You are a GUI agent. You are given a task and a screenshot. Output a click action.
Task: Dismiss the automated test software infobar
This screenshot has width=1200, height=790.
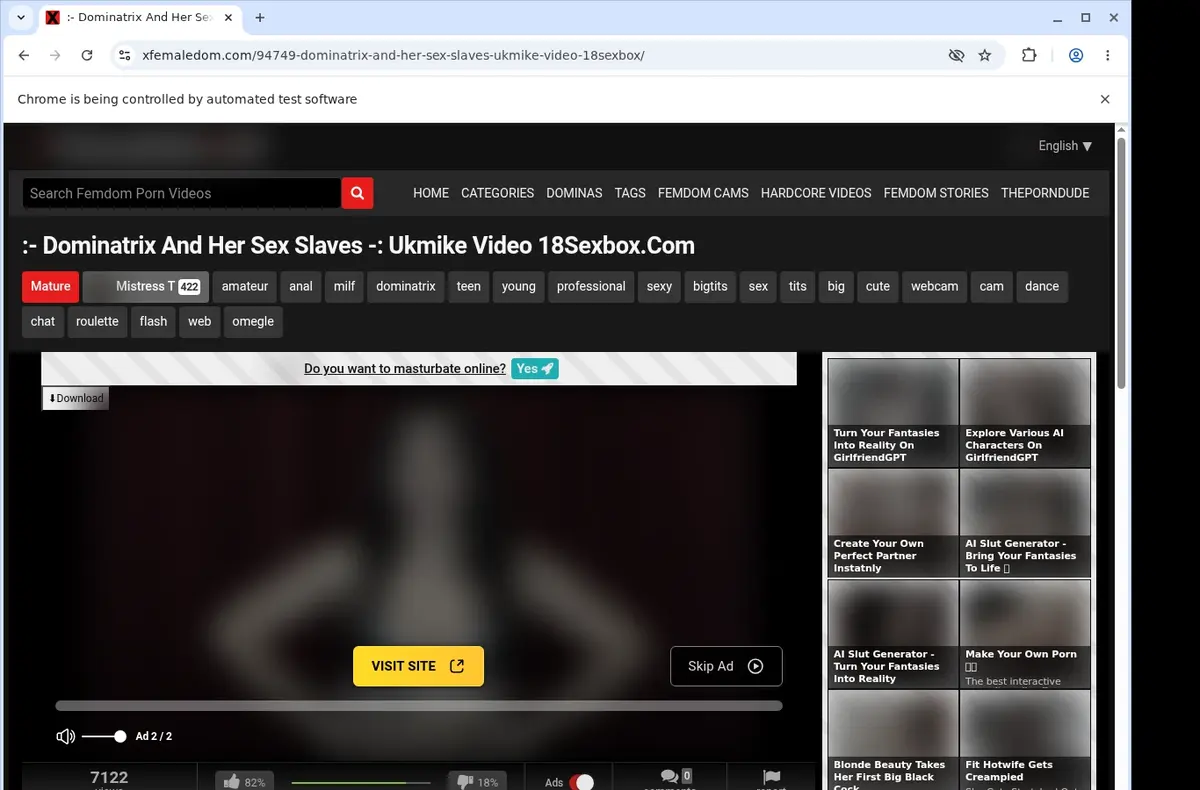point(1105,99)
